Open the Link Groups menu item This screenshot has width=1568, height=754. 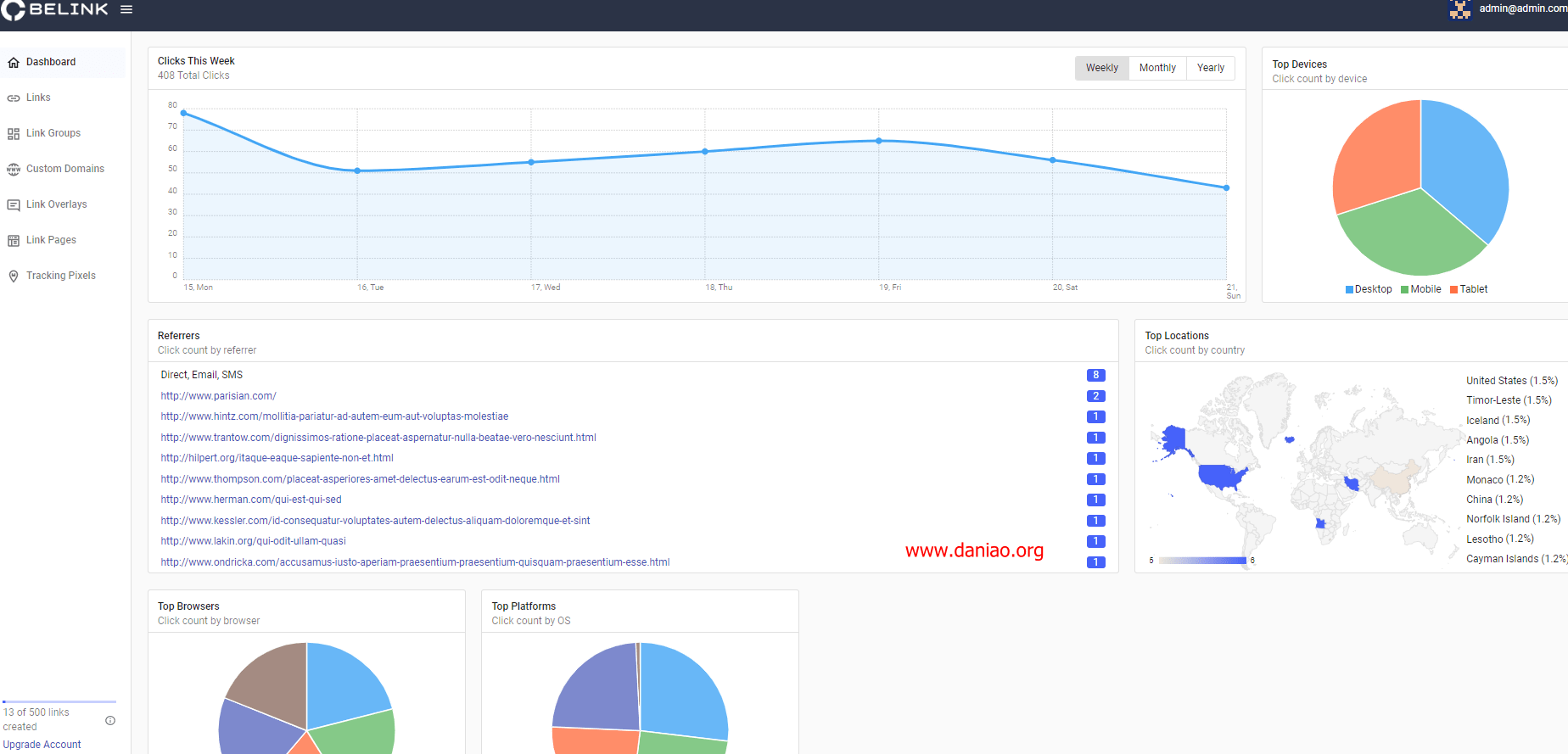(x=63, y=133)
